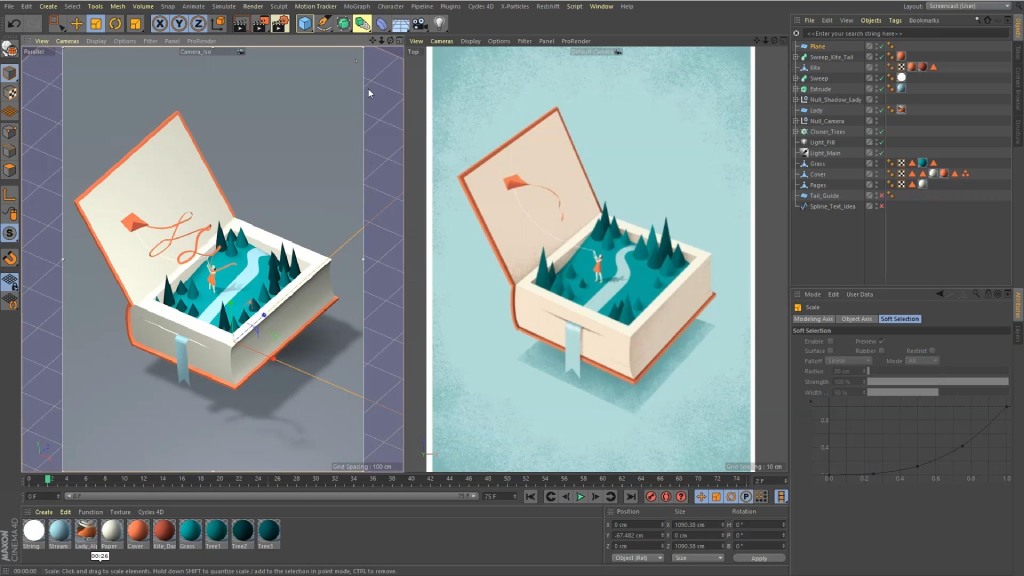Open the Cube primitive object icon
The image size is (1024, 576).
coord(305,23)
